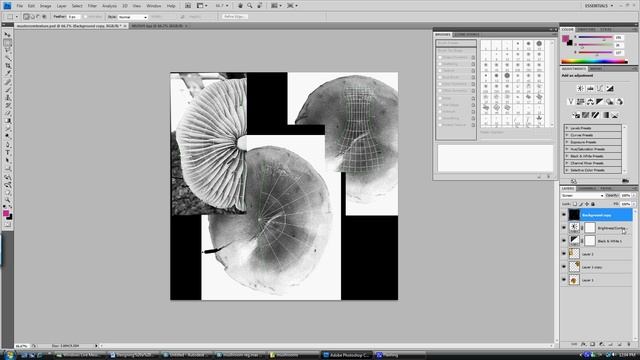Add an Invert adjustment

point(576,115)
